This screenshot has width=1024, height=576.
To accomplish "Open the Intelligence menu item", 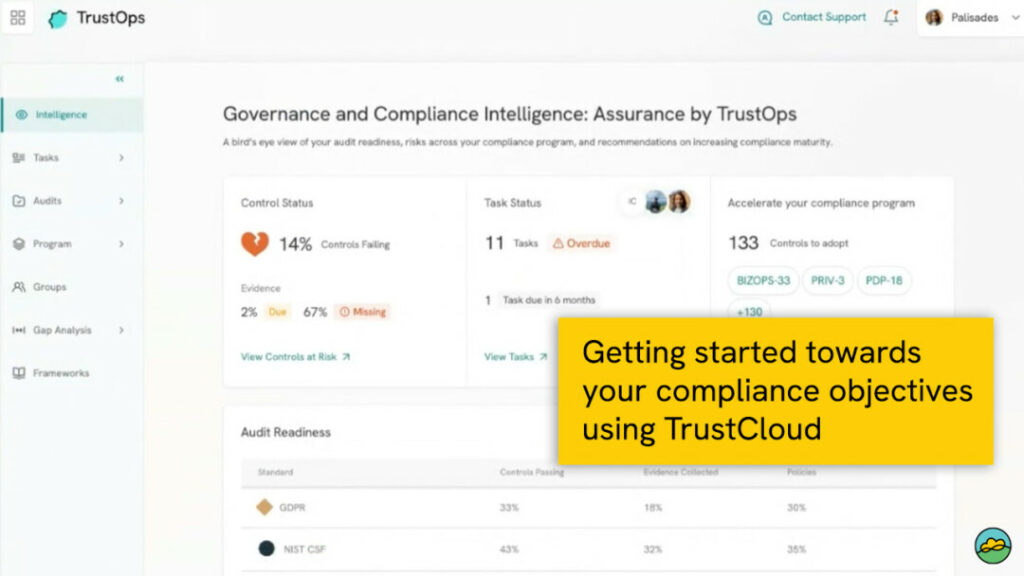I will [72, 115].
